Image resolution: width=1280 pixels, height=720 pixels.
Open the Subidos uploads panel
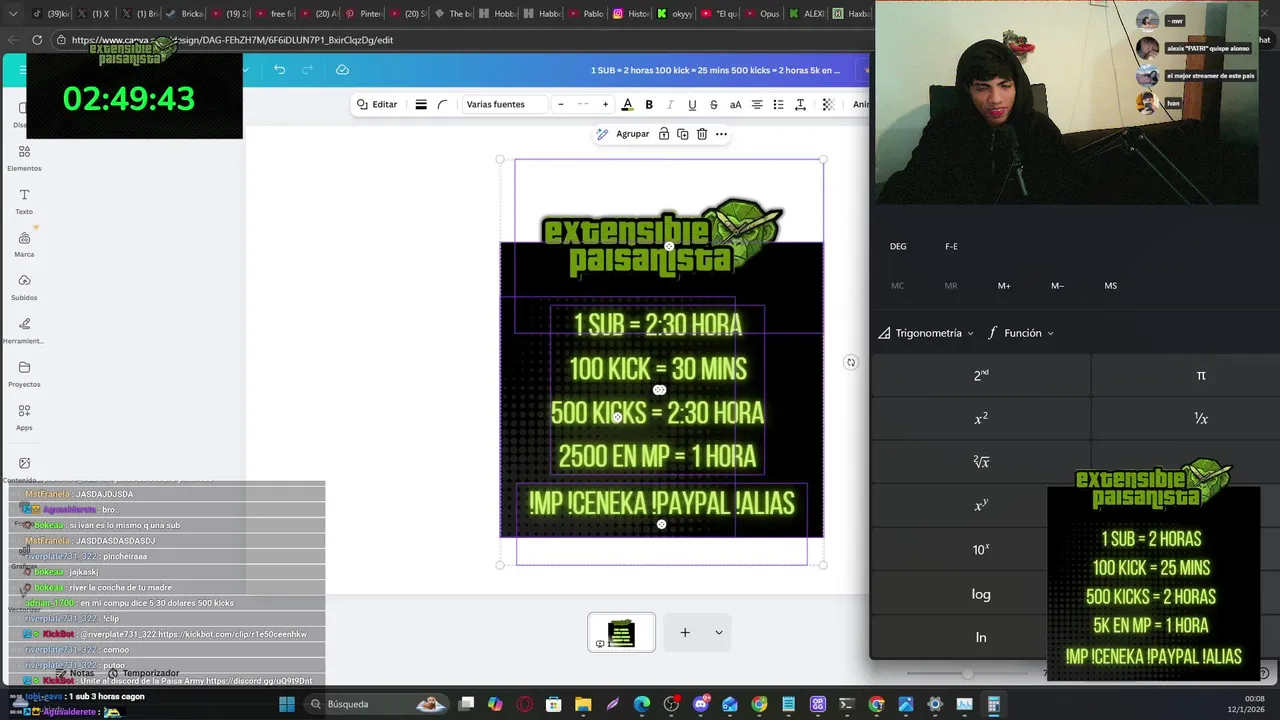tap(24, 287)
